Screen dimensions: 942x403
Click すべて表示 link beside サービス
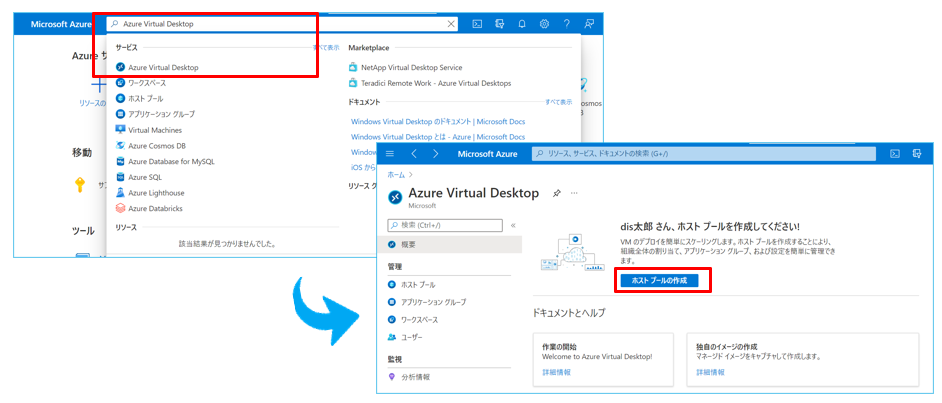tap(326, 47)
